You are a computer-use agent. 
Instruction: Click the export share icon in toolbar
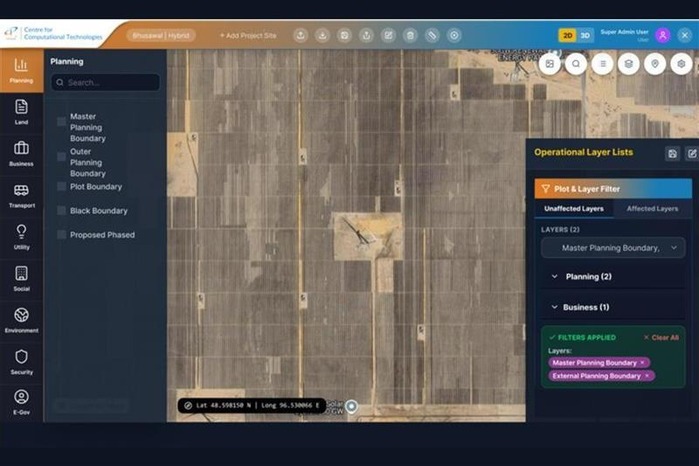point(366,35)
